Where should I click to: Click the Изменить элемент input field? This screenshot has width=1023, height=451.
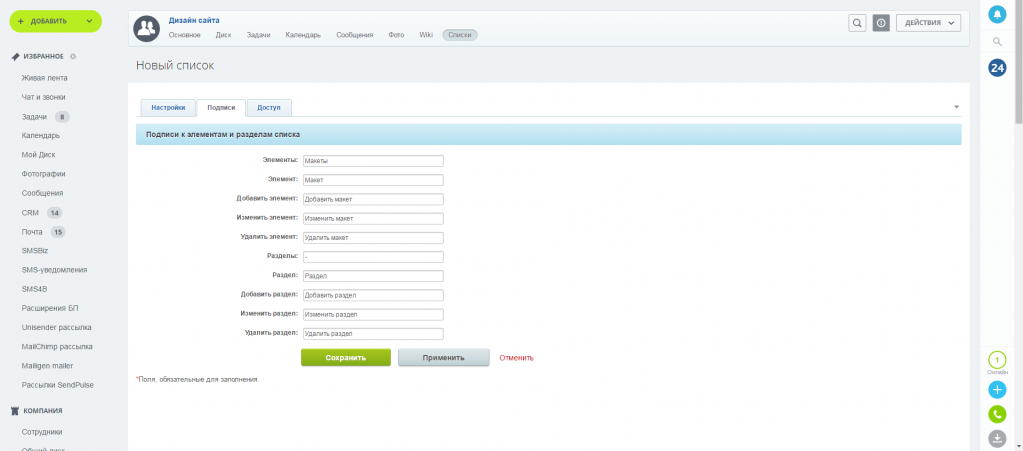[x=373, y=219]
